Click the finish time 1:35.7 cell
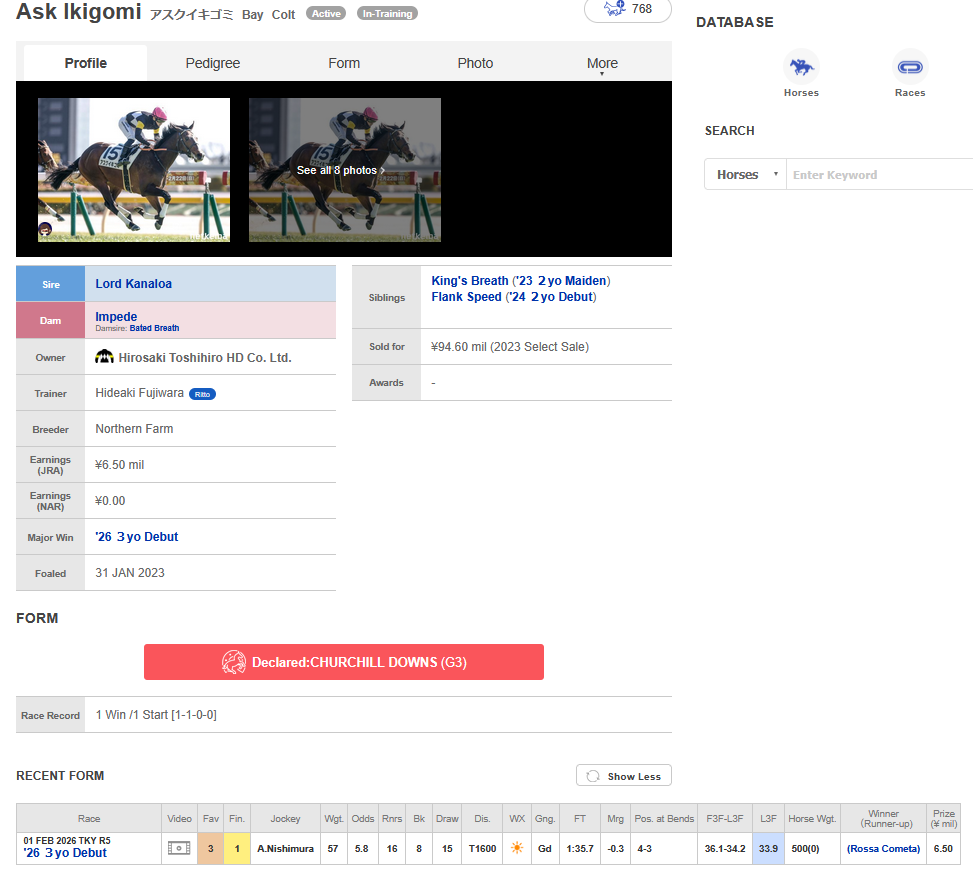The image size is (973, 876). 580,848
